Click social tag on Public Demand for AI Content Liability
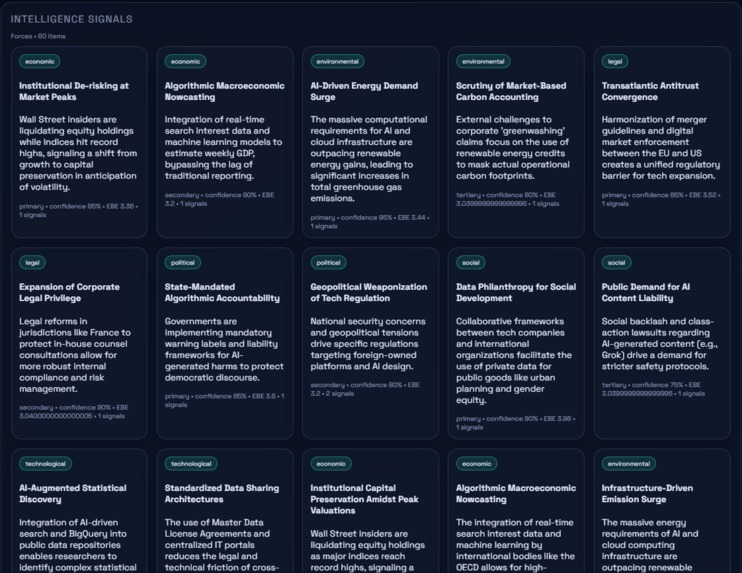 [x=616, y=263]
